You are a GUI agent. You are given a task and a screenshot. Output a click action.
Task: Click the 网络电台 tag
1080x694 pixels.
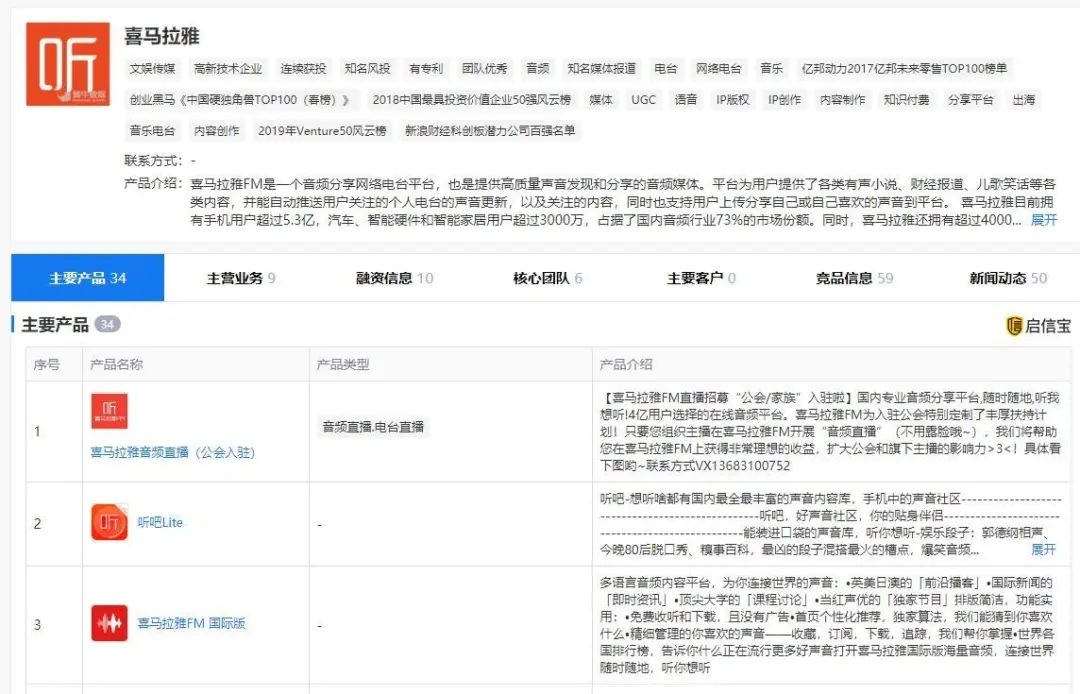[x=719, y=69]
